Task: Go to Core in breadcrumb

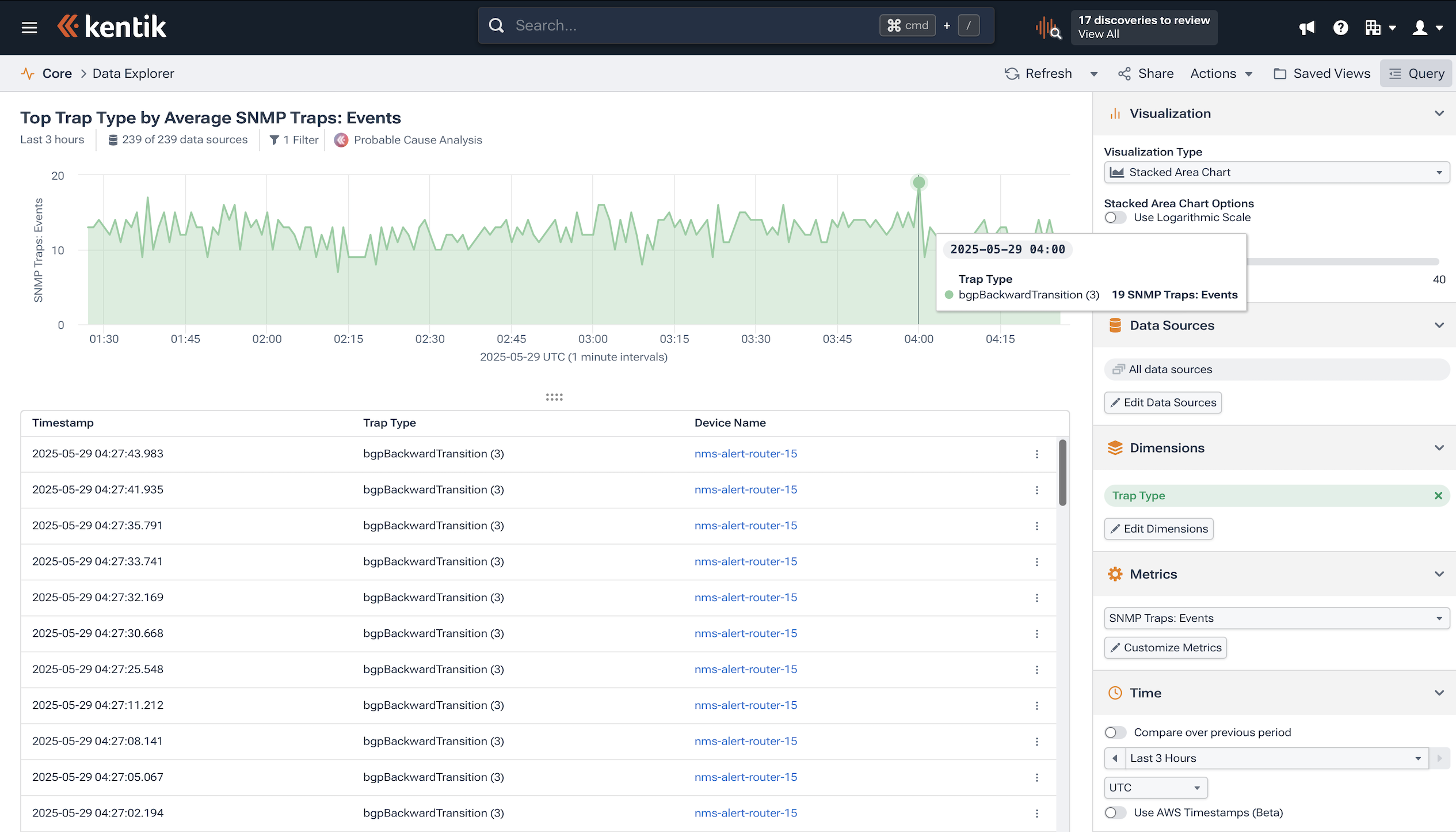Action: point(57,74)
